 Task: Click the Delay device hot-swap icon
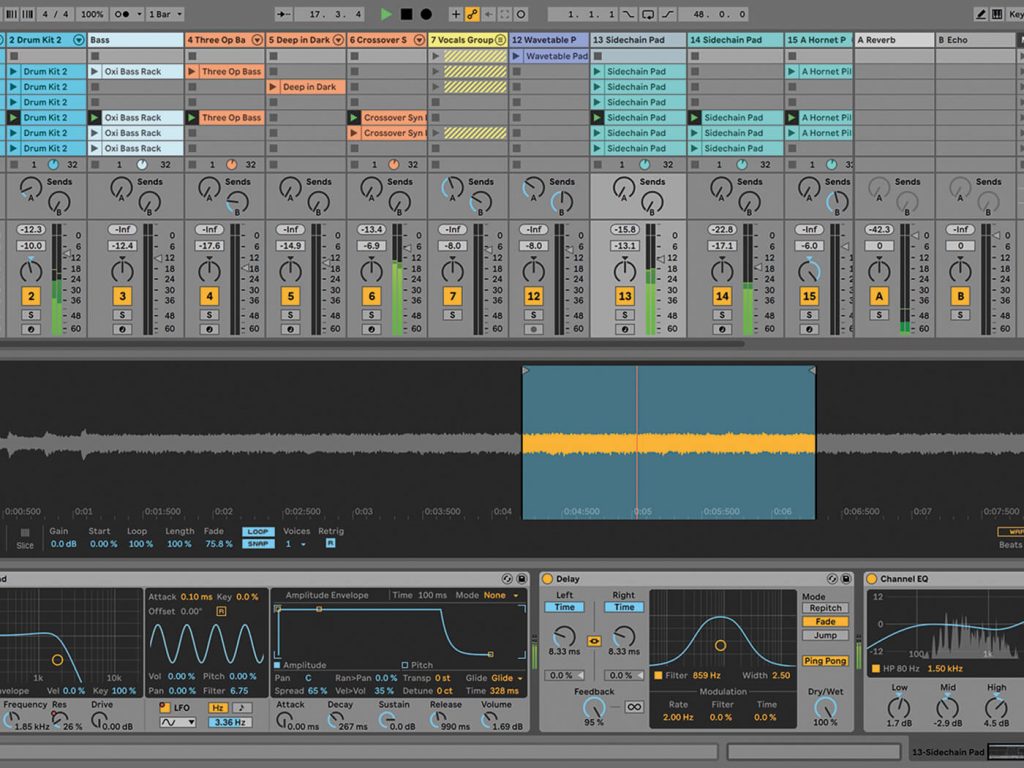click(x=831, y=579)
